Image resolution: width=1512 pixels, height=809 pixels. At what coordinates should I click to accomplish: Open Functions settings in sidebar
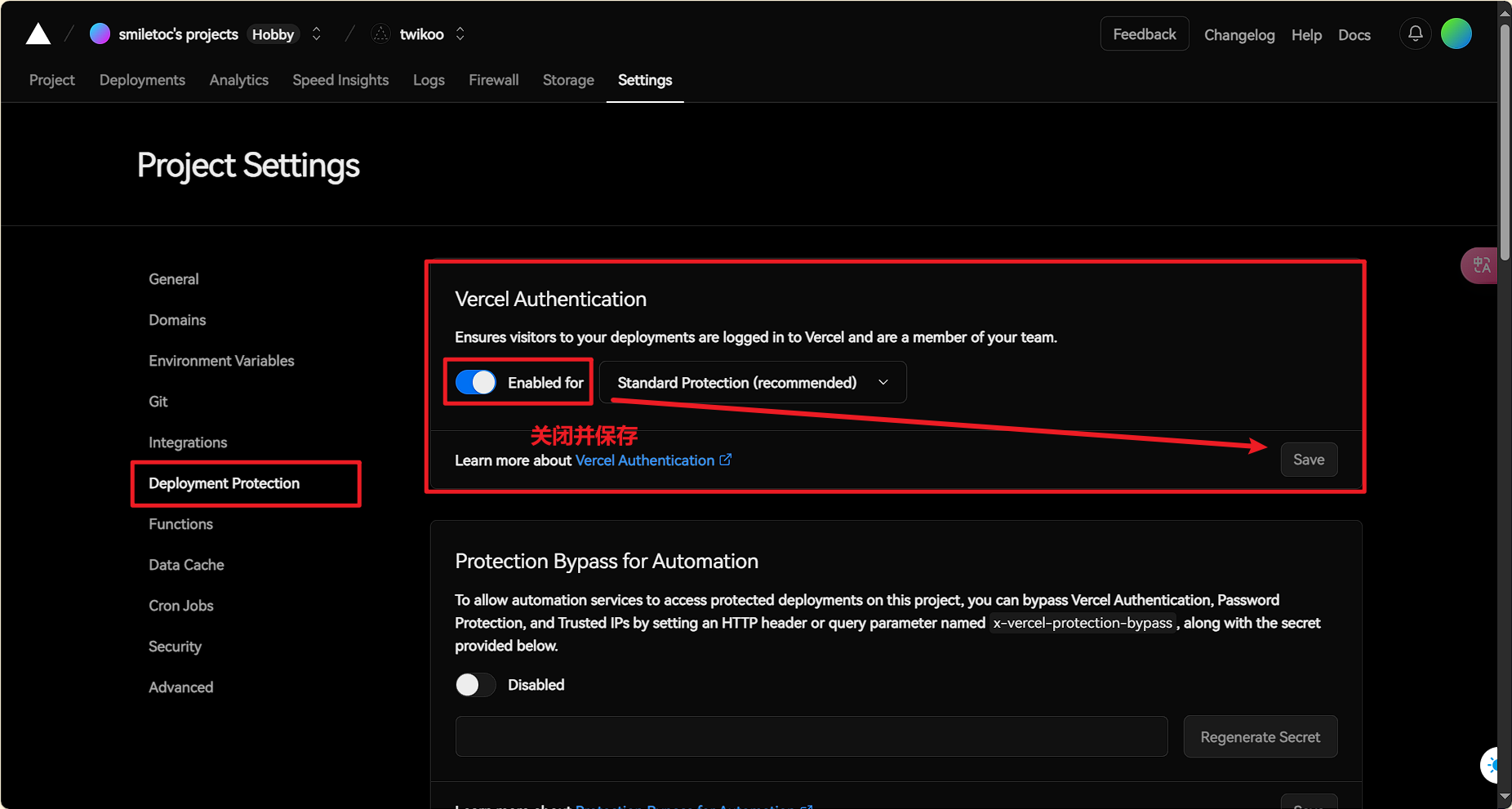[180, 523]
